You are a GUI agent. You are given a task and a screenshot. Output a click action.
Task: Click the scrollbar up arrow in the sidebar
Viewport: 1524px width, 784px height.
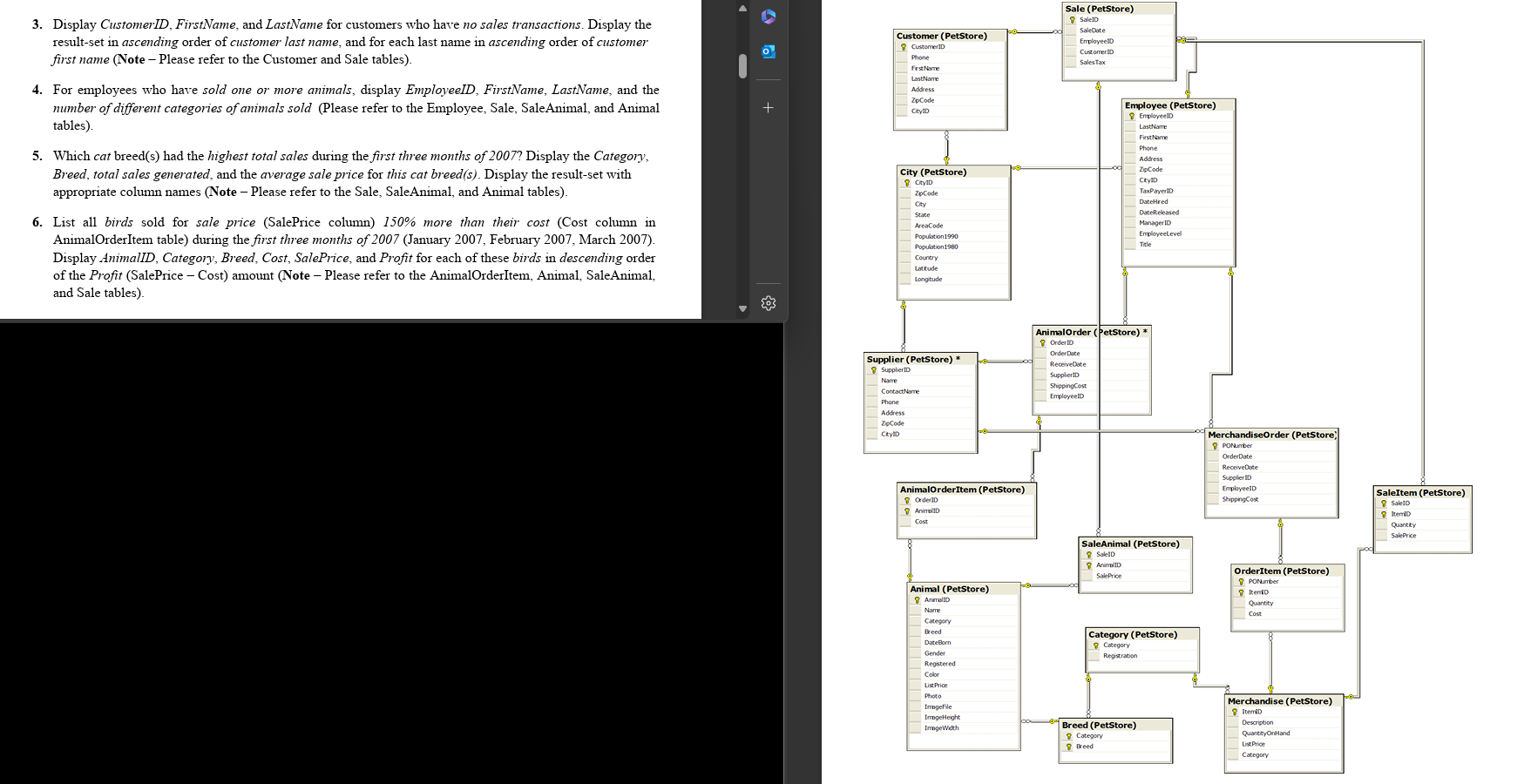(742, 9)
